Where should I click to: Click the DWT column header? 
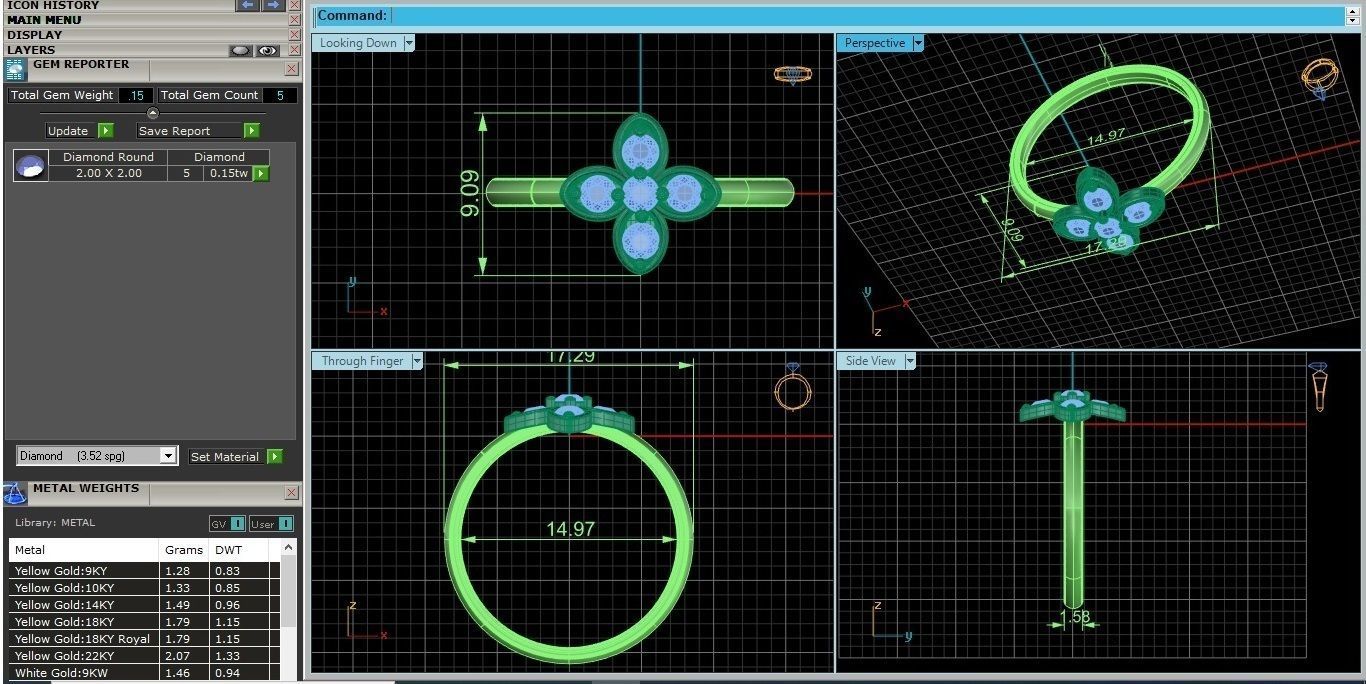tap(240, 550)
